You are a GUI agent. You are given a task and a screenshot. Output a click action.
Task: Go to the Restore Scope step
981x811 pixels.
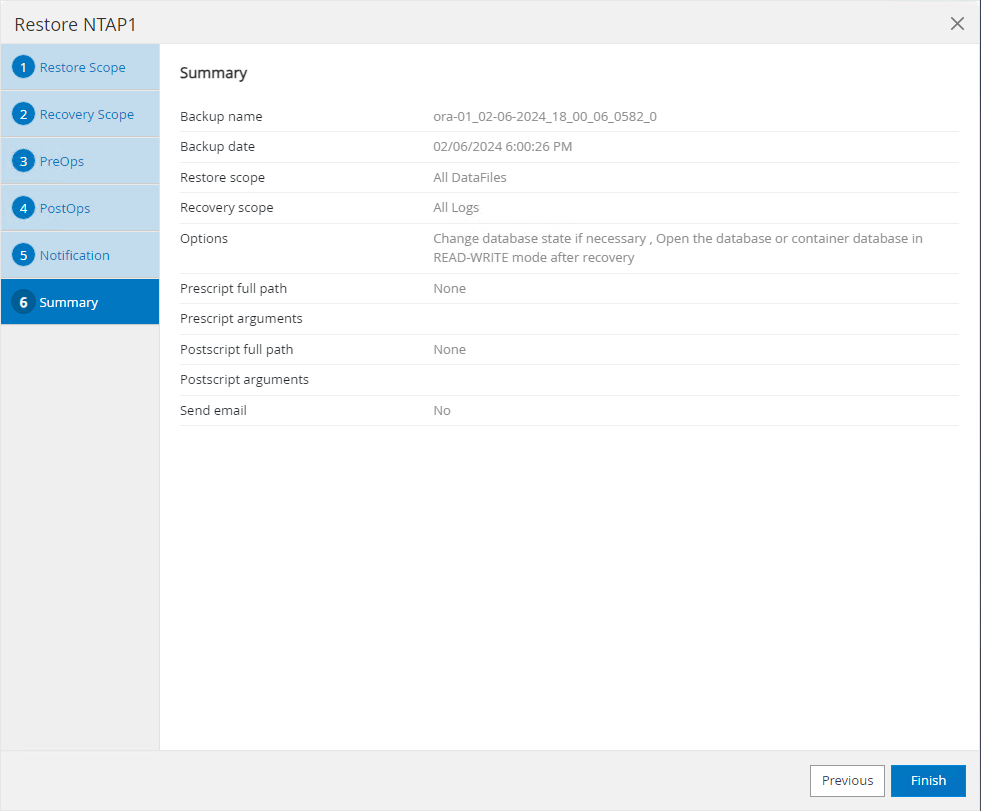[82, 68]
